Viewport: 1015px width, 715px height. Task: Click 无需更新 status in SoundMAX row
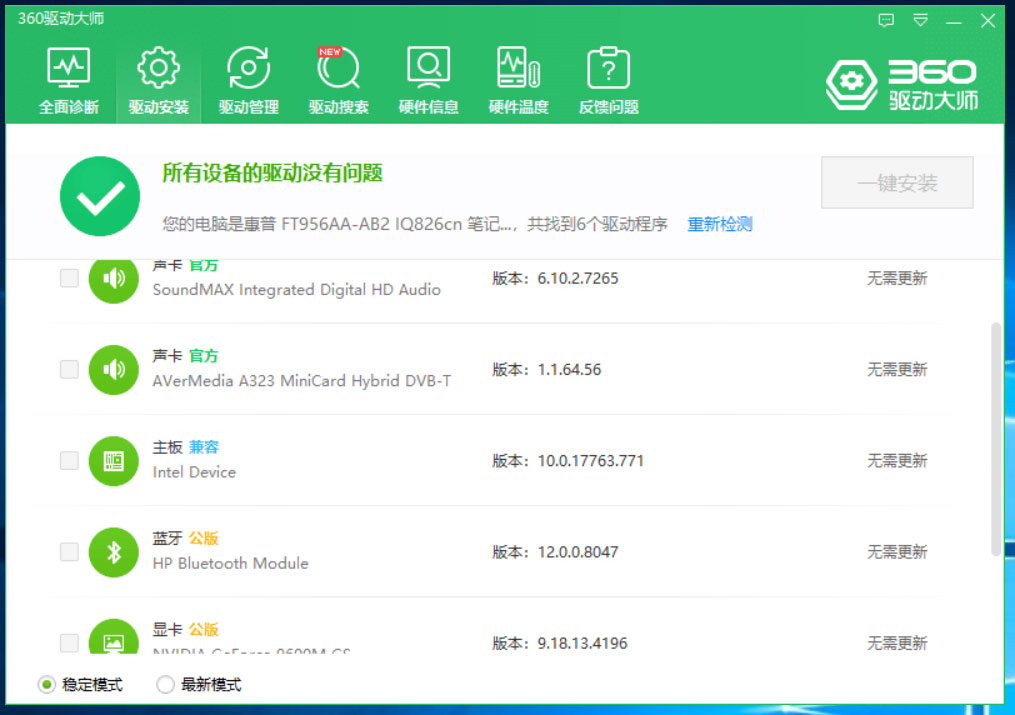(897, 278)
